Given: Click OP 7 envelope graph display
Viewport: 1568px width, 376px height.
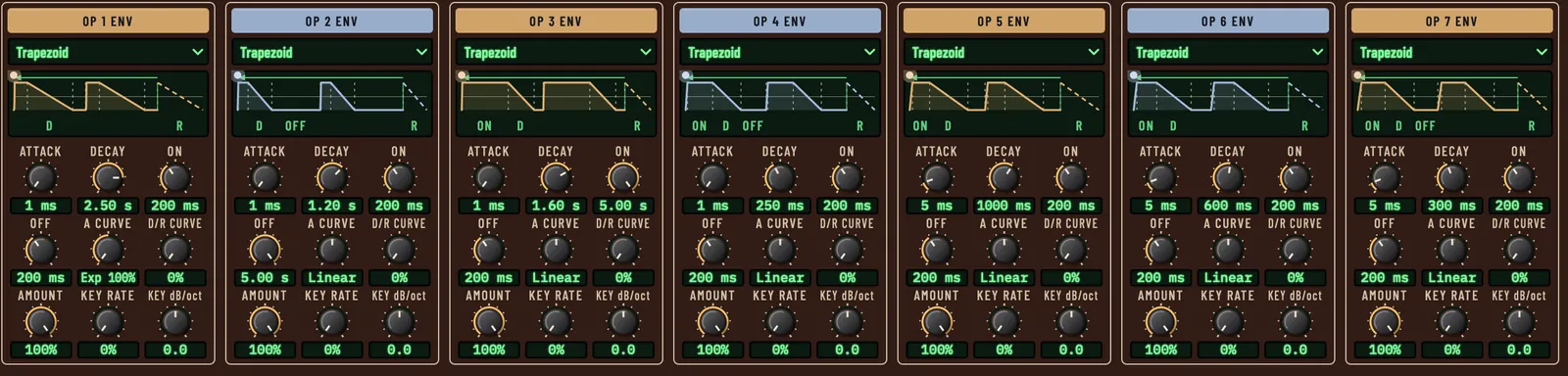Looking at the screenshot, I should click(1452, 103).
